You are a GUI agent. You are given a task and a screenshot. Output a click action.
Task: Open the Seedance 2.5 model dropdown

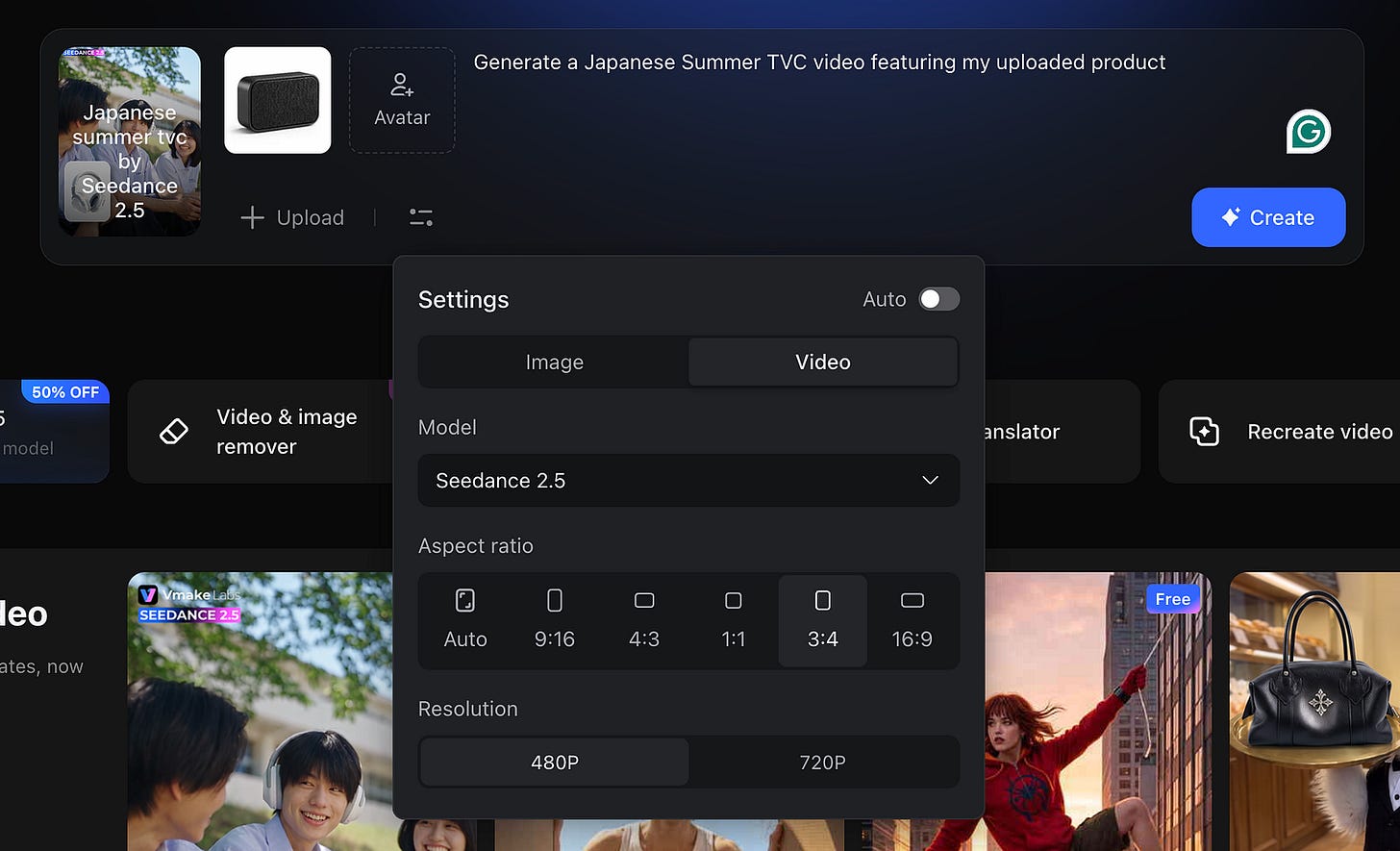(x=688, y=480)
